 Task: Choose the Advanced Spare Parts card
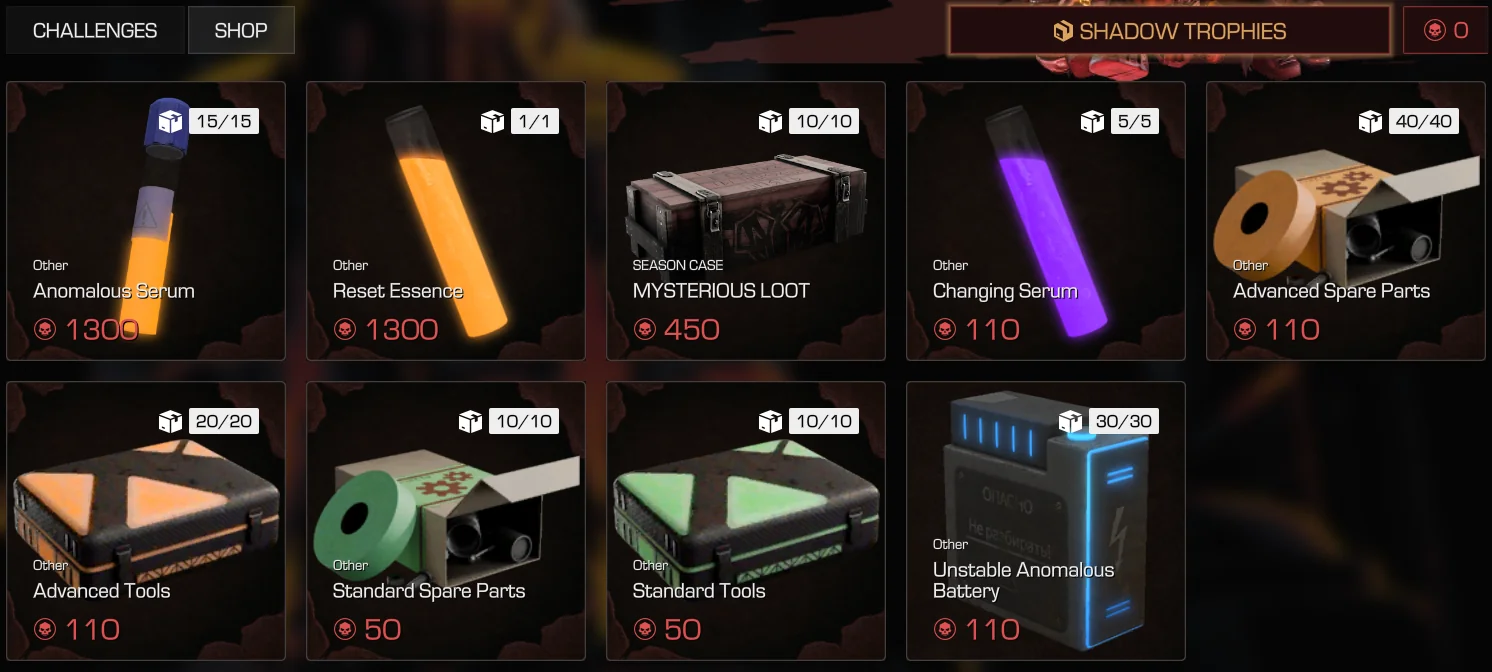(x=1346, y=221)
